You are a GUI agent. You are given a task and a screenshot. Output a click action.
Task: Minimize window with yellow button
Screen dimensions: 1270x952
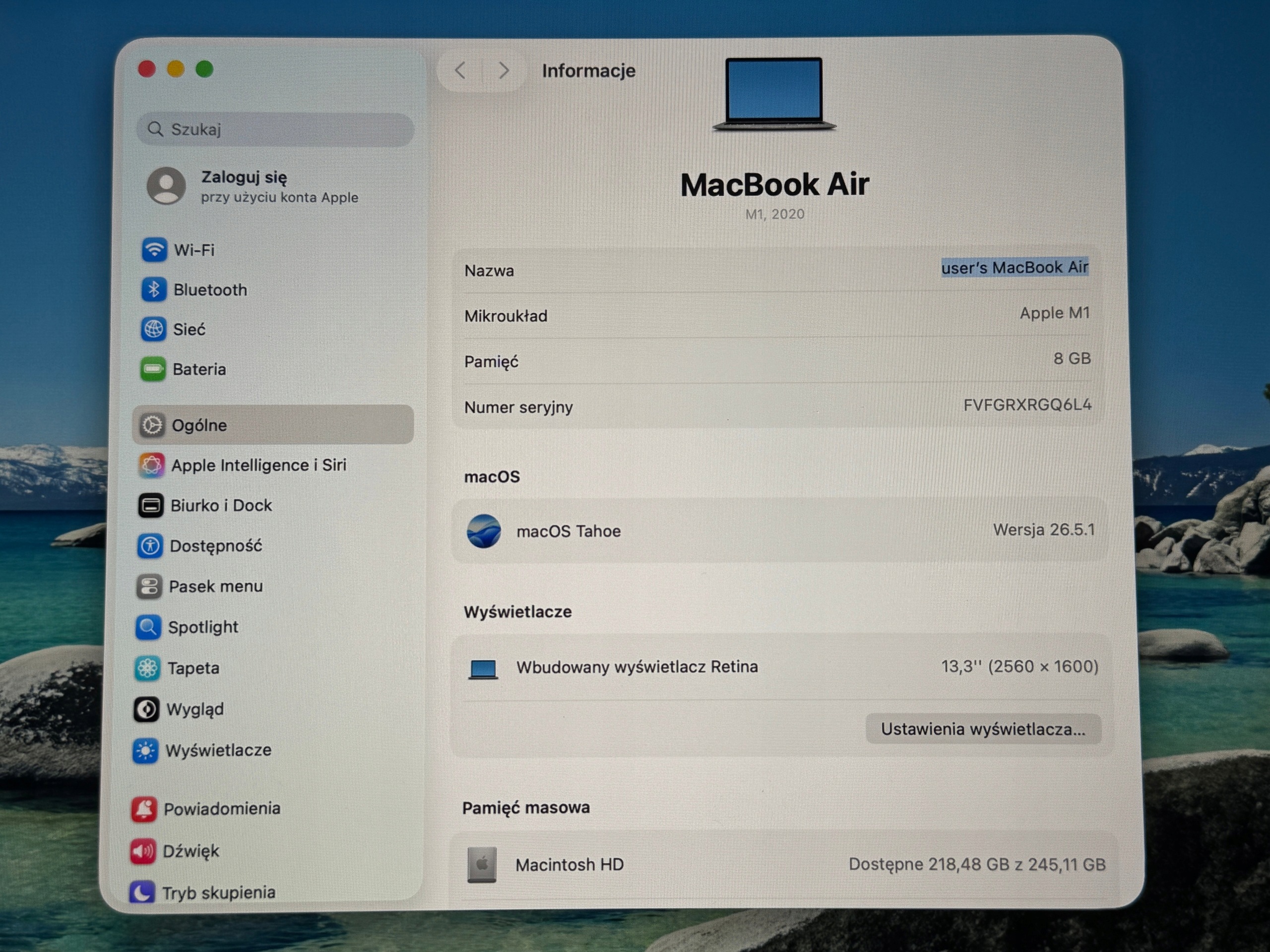[x=176, y=69]
